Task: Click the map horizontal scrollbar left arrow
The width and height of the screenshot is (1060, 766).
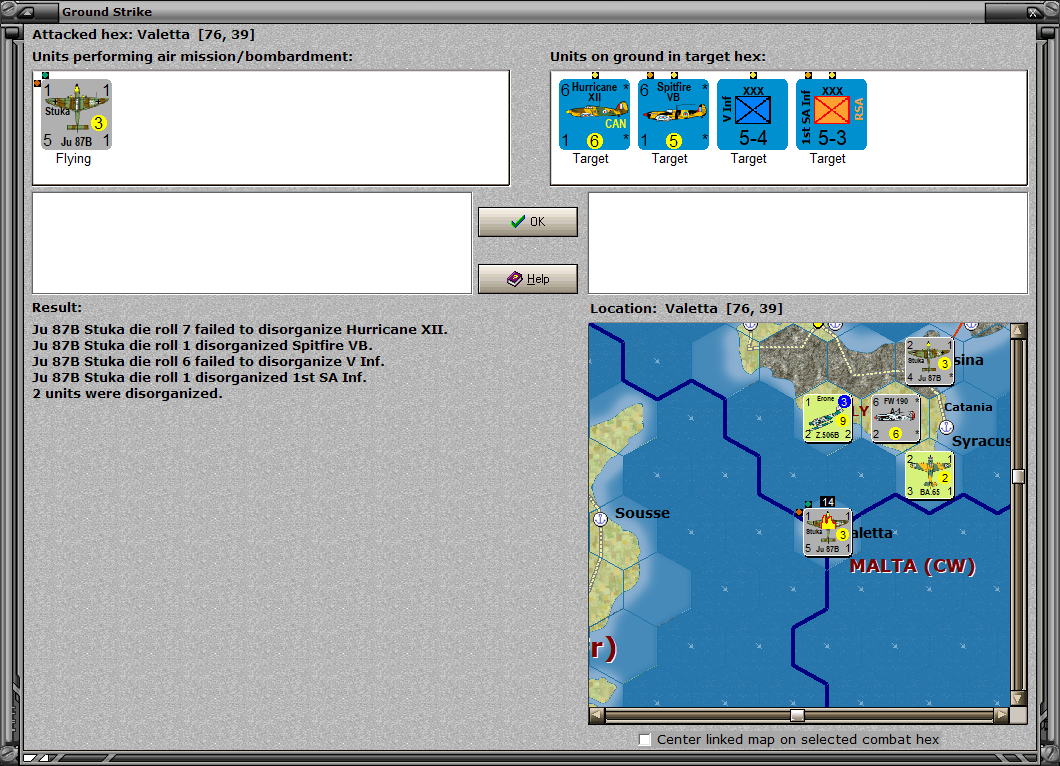Action: point(597,715)
